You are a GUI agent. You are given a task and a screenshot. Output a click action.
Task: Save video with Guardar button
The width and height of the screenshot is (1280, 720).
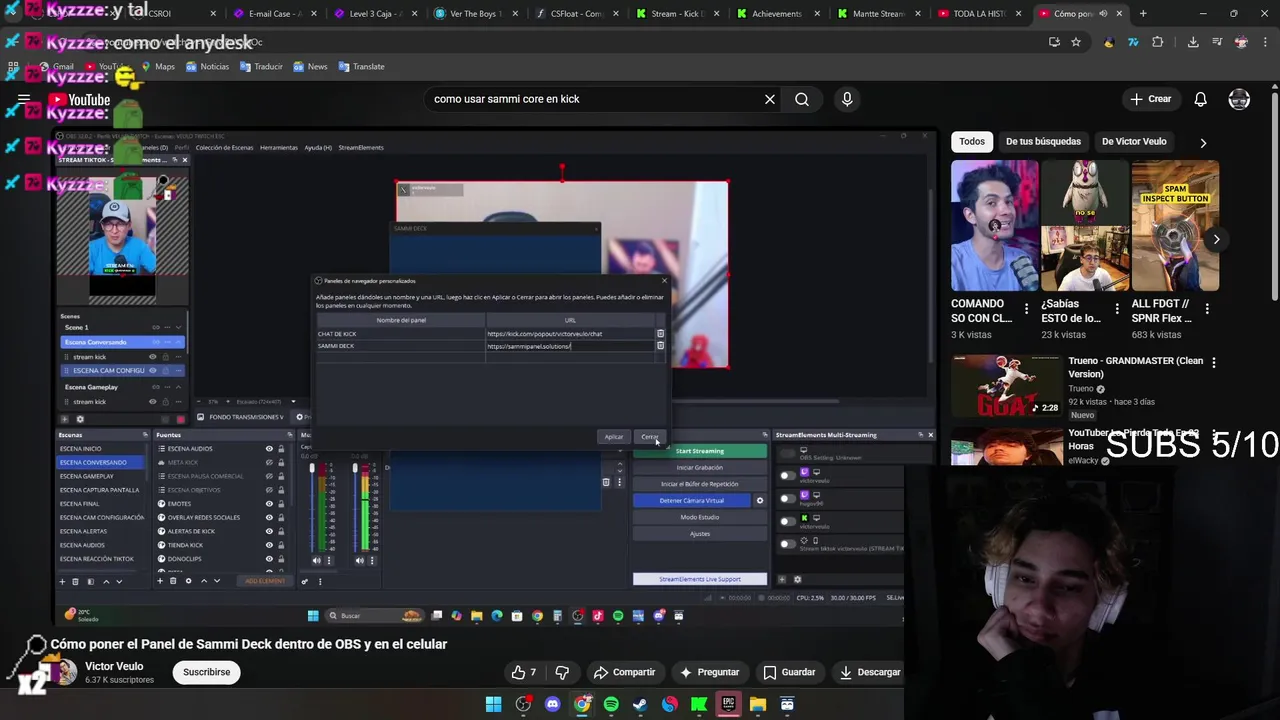(788, 672)
